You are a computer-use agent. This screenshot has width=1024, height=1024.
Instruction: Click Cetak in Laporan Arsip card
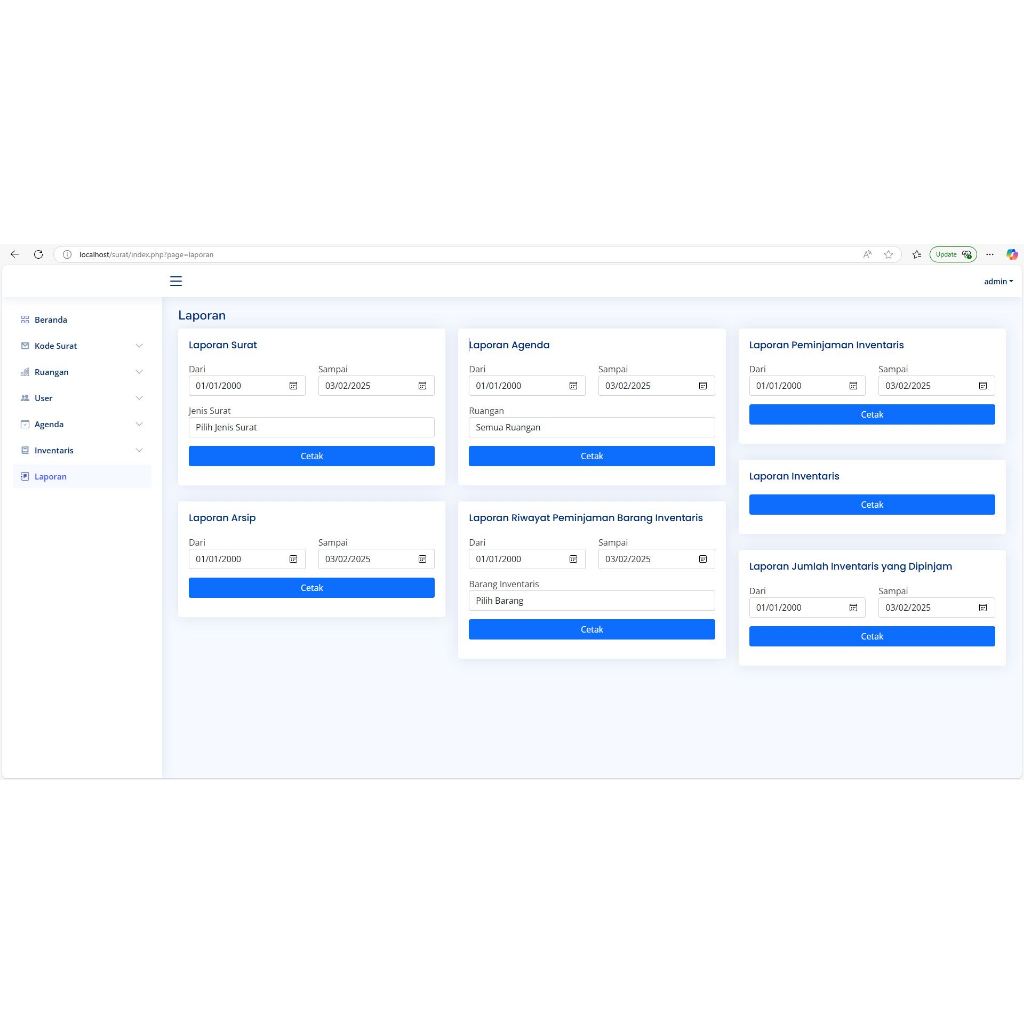coord(312,588)
